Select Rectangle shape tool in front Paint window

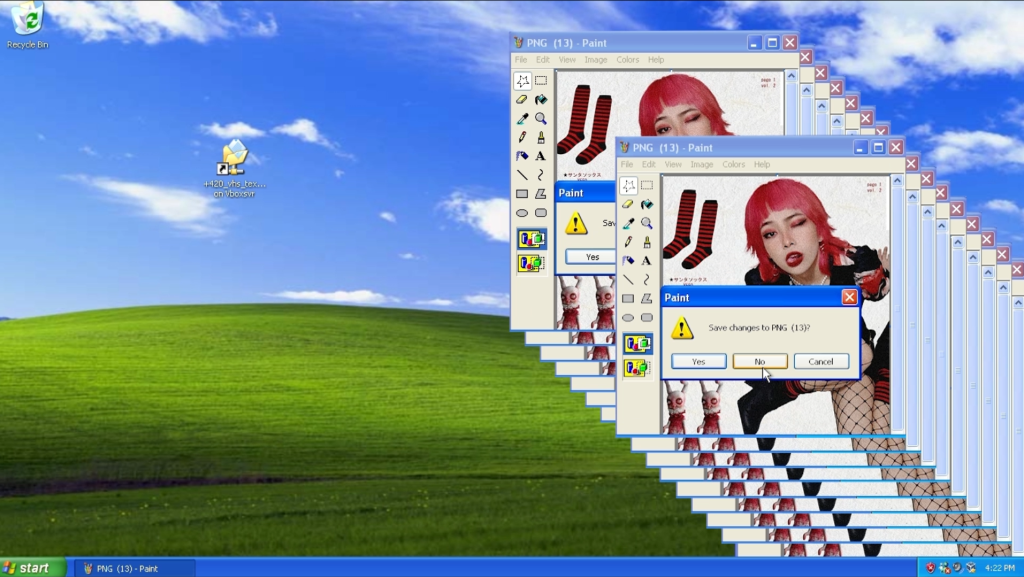pos(628,299)
